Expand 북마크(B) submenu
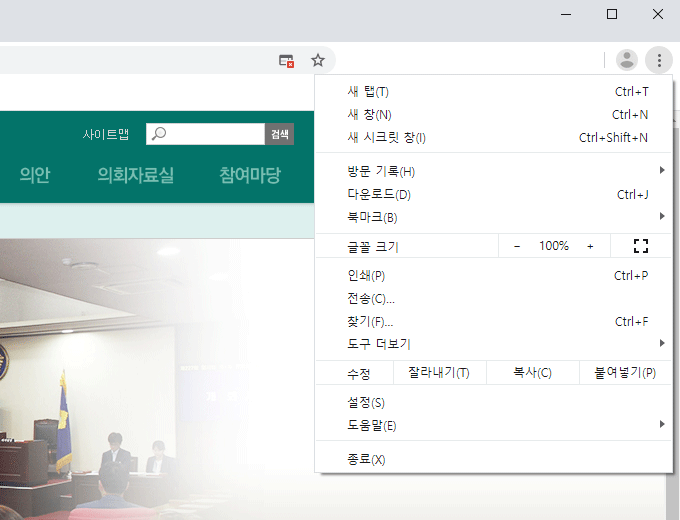 point(494,217)
